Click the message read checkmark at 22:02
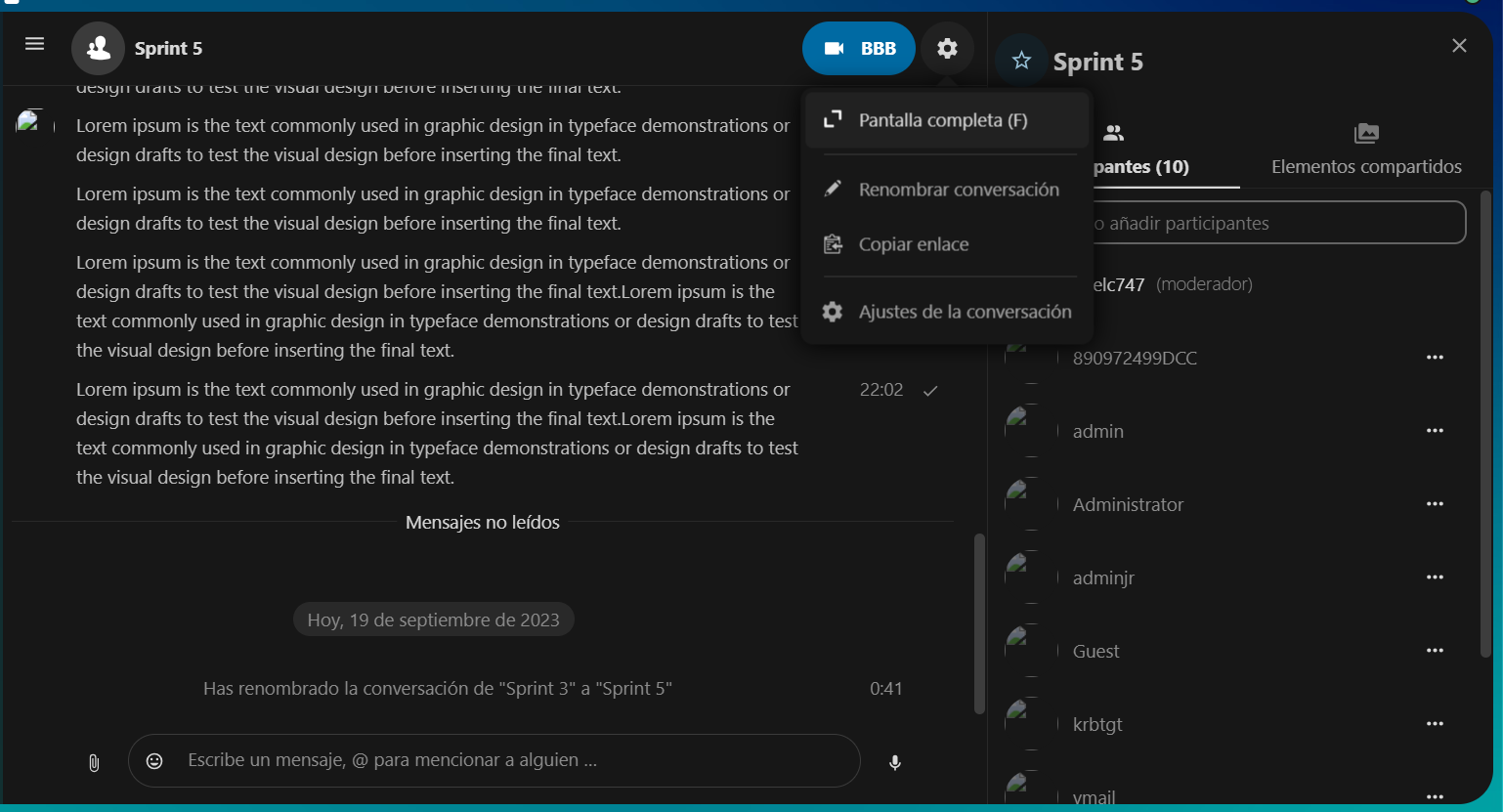The width and height of the screenshot is (1503, 812). [x=930, y=391]
